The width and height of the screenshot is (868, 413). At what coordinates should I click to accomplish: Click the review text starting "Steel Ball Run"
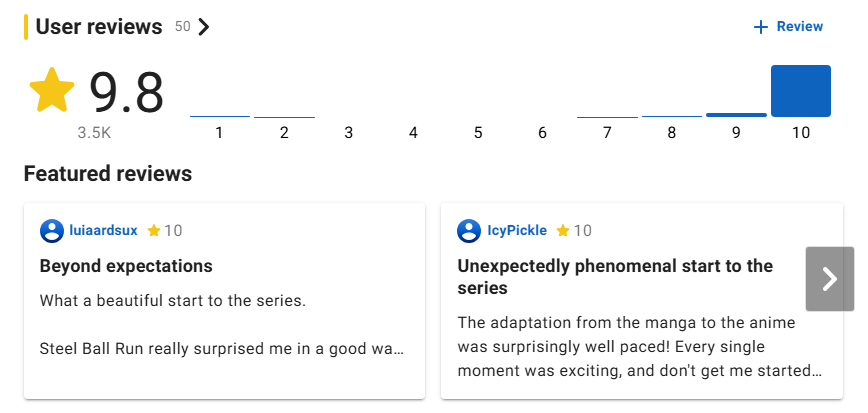tap(222, 349)
